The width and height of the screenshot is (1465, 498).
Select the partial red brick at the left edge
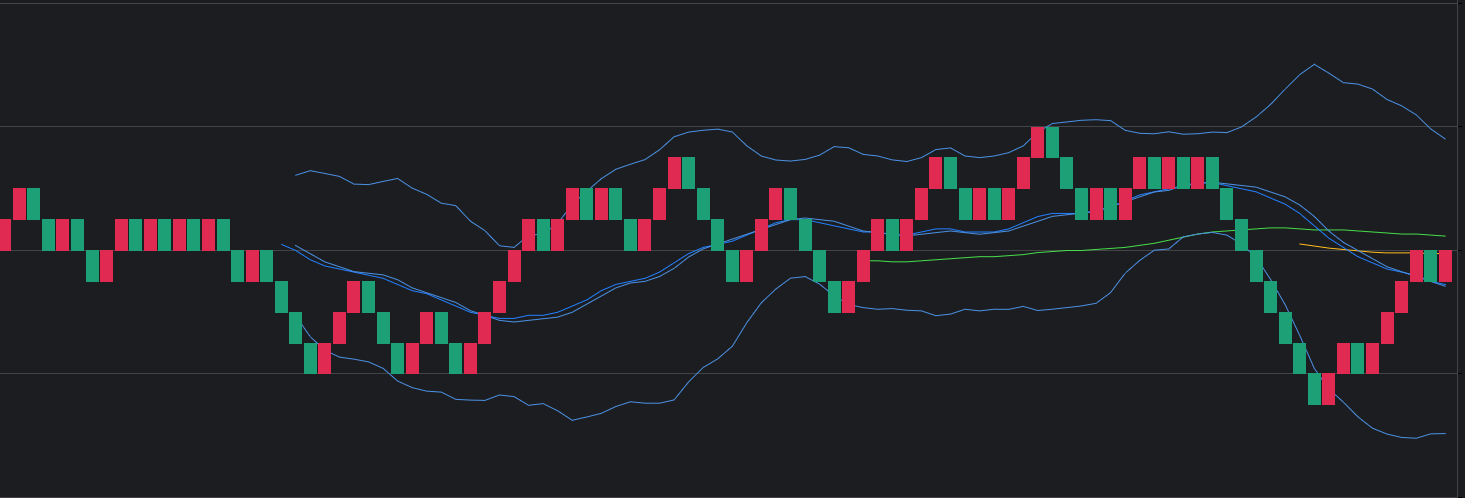(5, 235)
